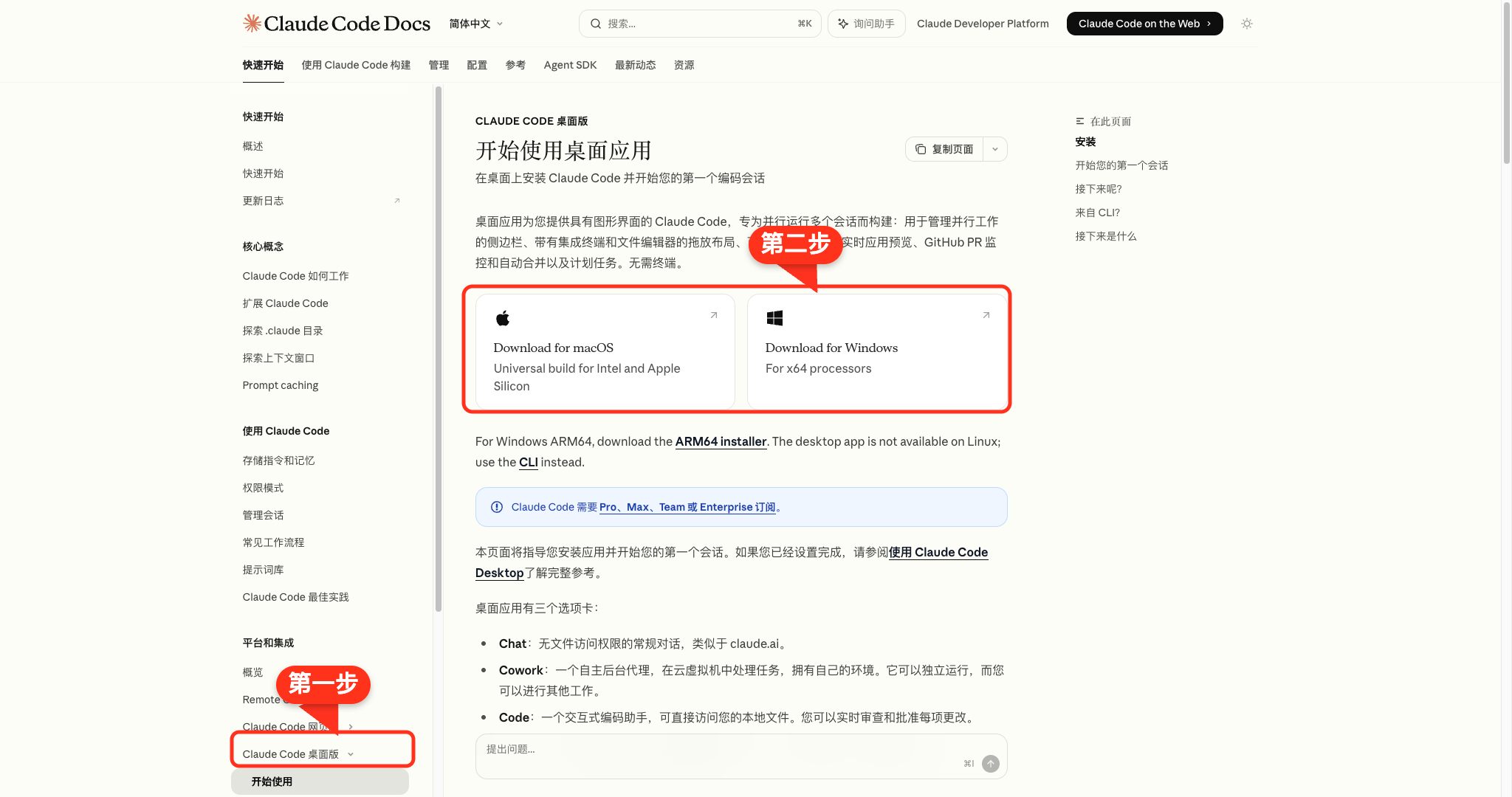Open the Agent SDK tab
Viewport: 1512px width, 797px height.
[x=570, y=65]
